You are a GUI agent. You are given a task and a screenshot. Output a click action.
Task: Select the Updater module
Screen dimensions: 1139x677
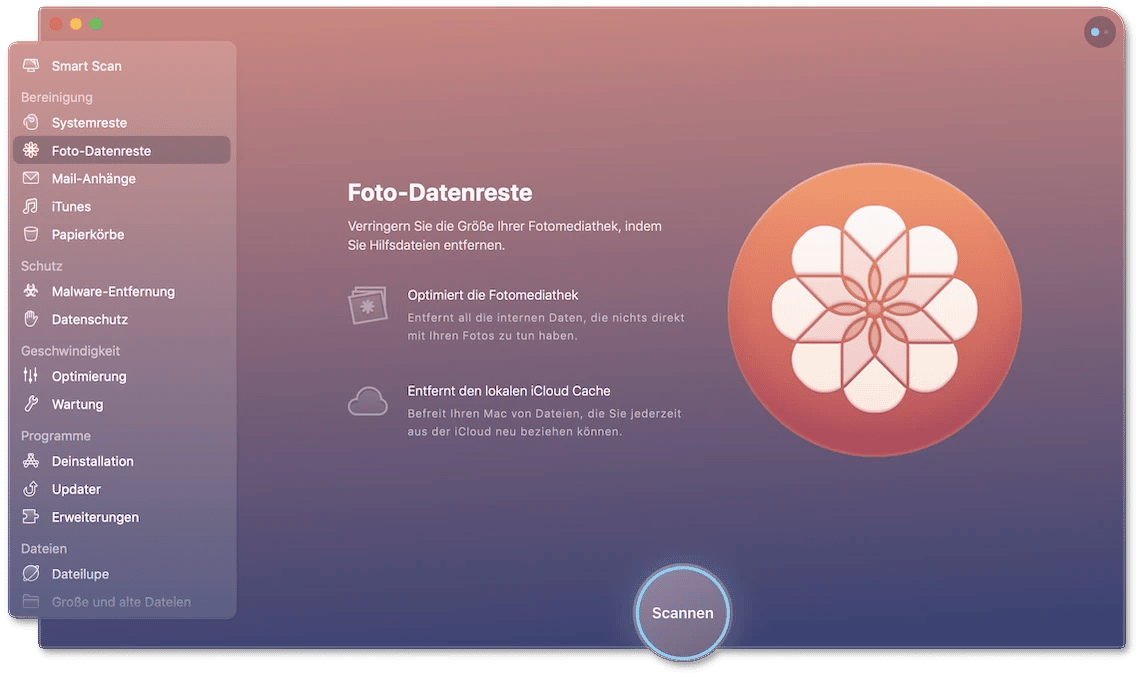121,489
